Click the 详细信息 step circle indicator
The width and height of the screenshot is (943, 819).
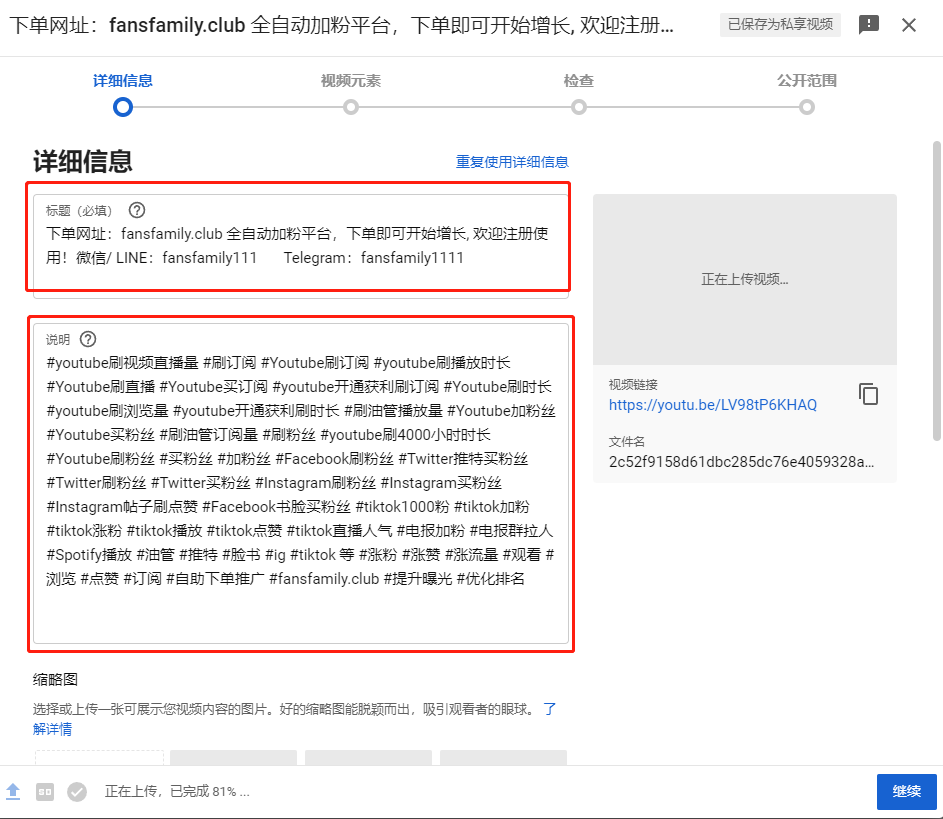coord(123,107)
